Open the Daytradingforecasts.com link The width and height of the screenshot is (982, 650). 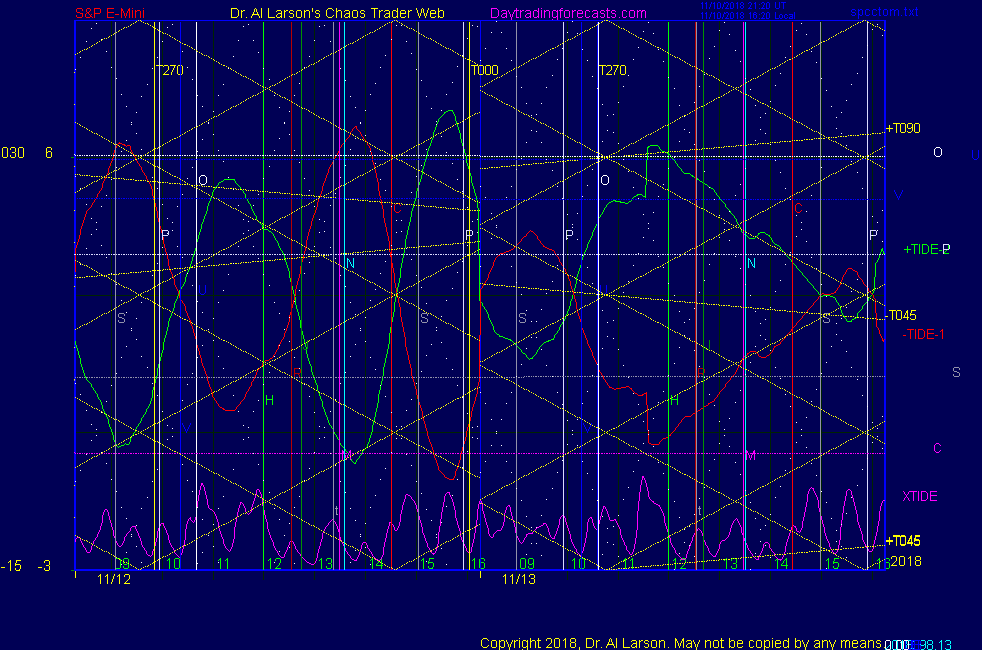[x=568, y=13]
